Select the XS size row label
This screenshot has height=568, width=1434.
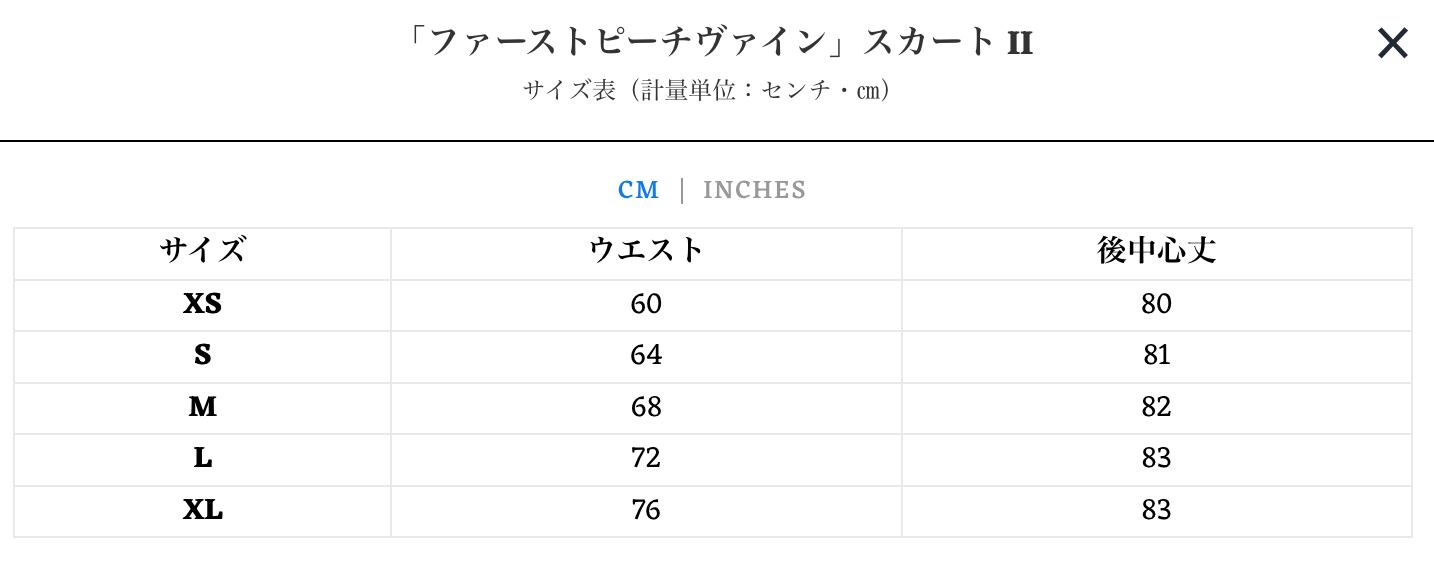click(202, 304)
